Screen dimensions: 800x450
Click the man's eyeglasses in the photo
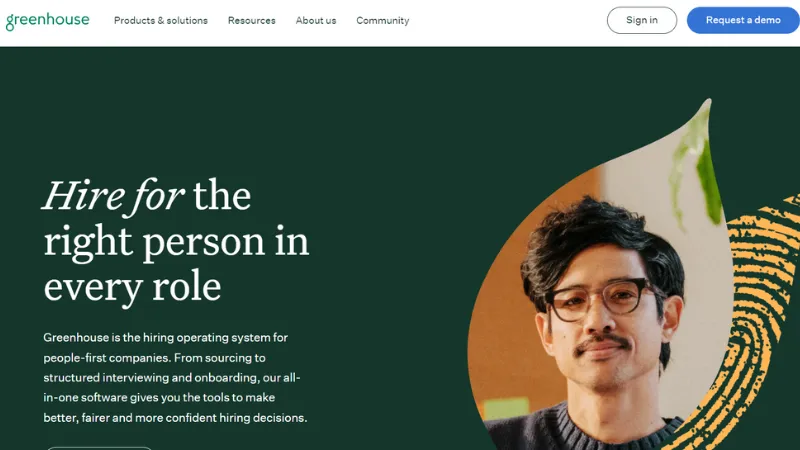pyautogui.click(x=600, y=299)
